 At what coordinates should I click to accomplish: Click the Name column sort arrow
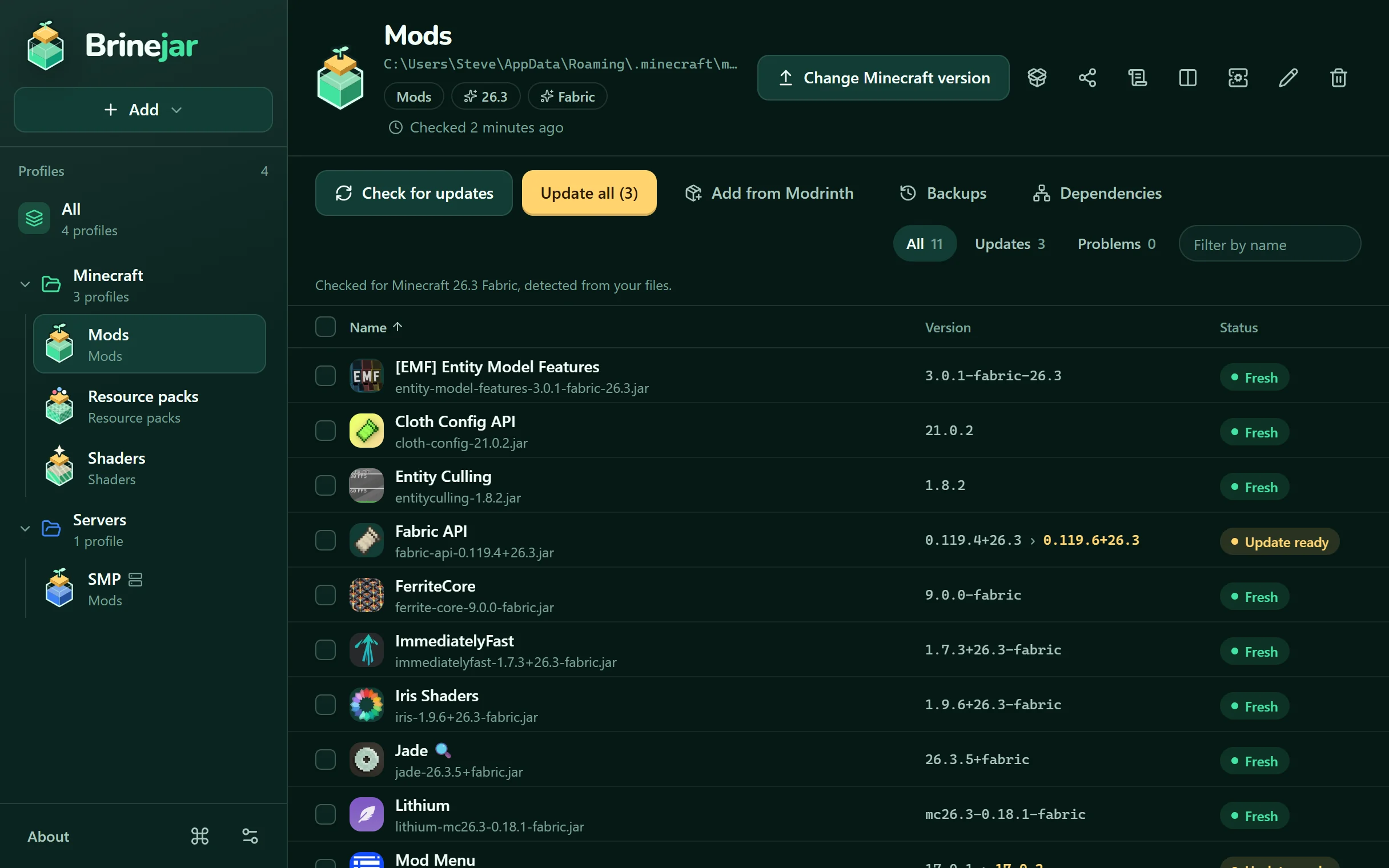[398, 327]
